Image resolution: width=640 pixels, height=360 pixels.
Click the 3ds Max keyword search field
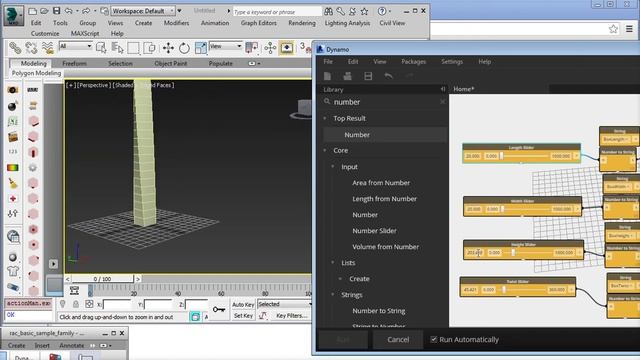[x=277, y=11]
